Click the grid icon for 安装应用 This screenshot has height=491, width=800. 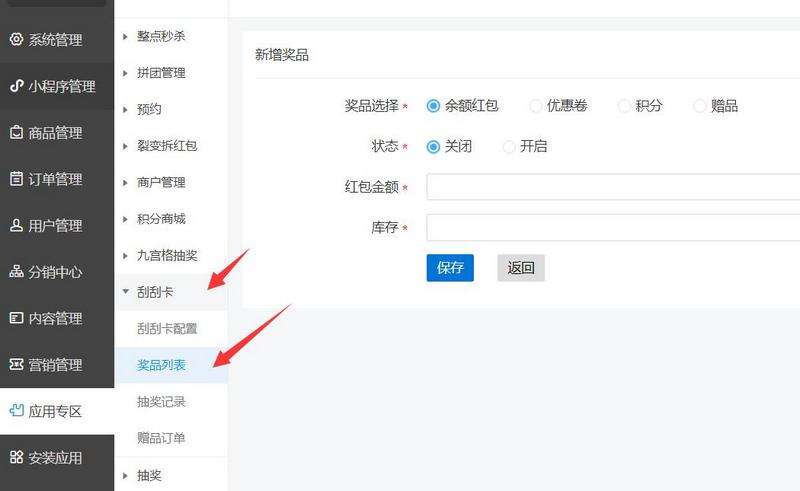[x=16, y=458]
